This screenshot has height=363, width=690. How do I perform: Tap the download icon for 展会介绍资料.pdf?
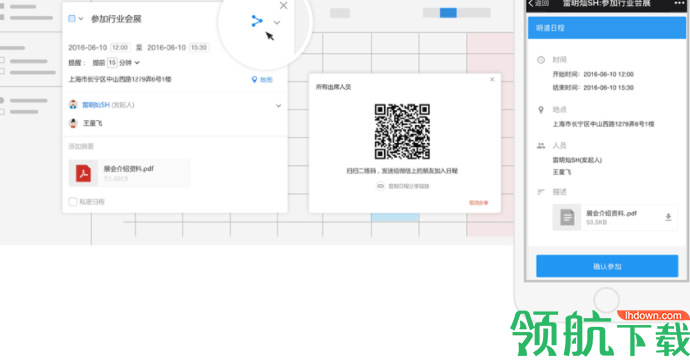pyautogui.click(x=668, y=217)
